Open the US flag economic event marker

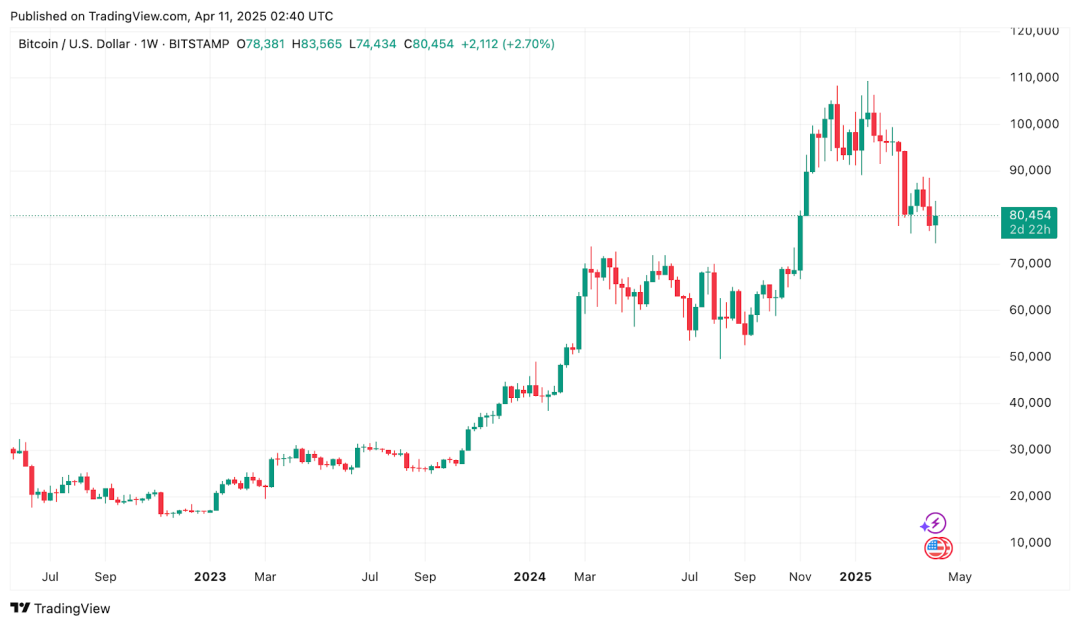tap(937, 547)
